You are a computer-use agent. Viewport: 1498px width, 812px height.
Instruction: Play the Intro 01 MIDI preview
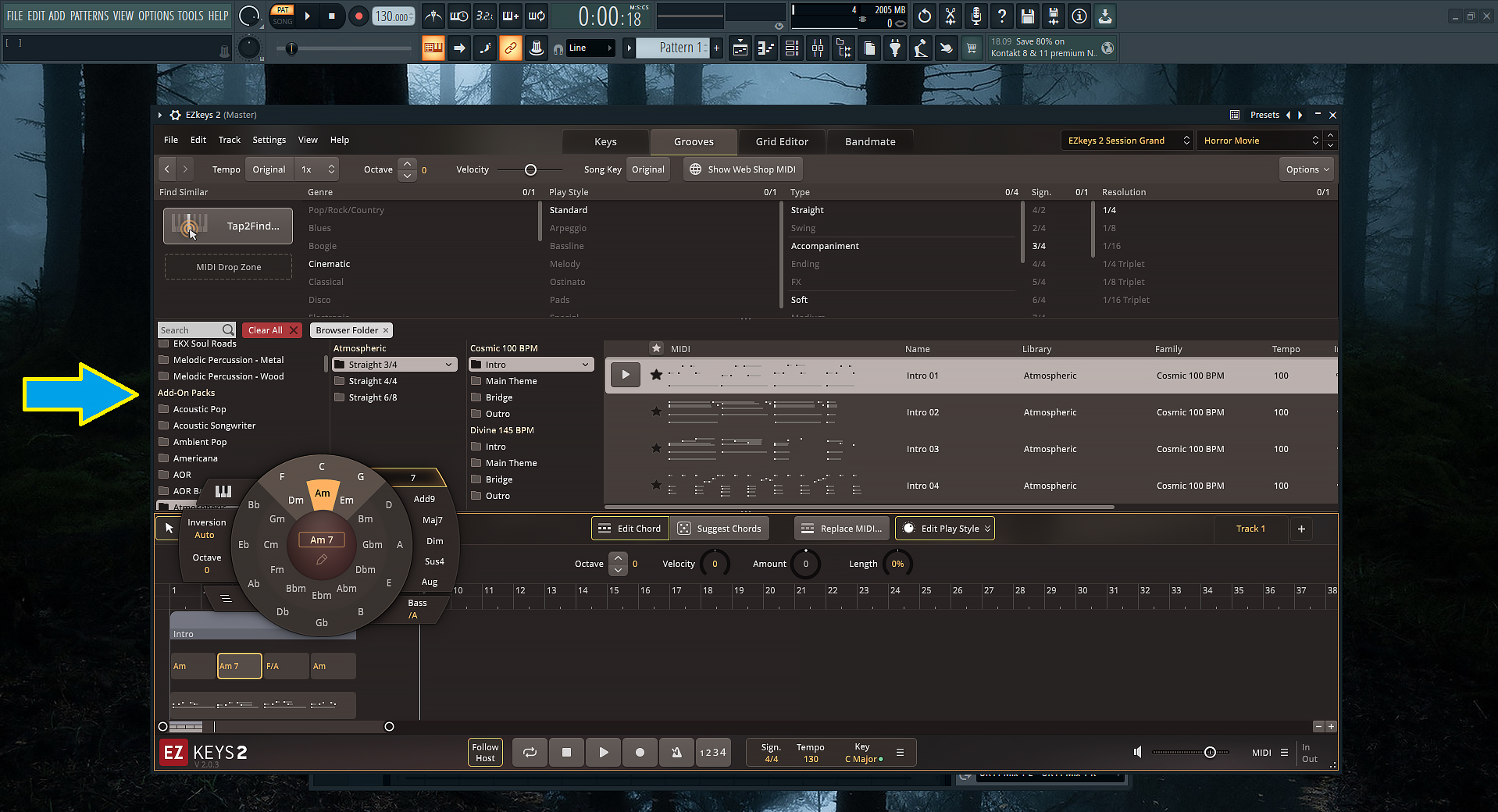click(625, 375)
